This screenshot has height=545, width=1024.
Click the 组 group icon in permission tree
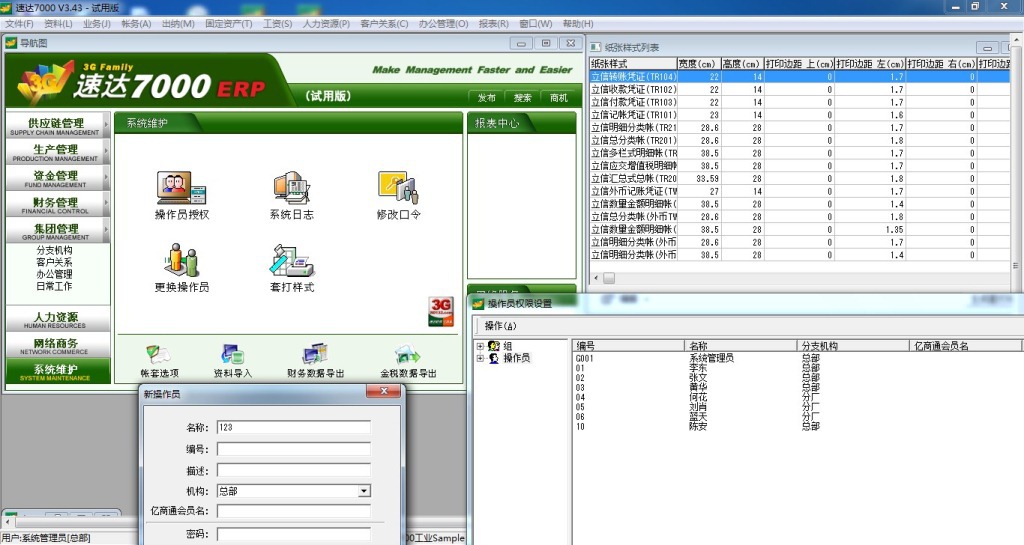pyautogui.click(x=494, y=346)
